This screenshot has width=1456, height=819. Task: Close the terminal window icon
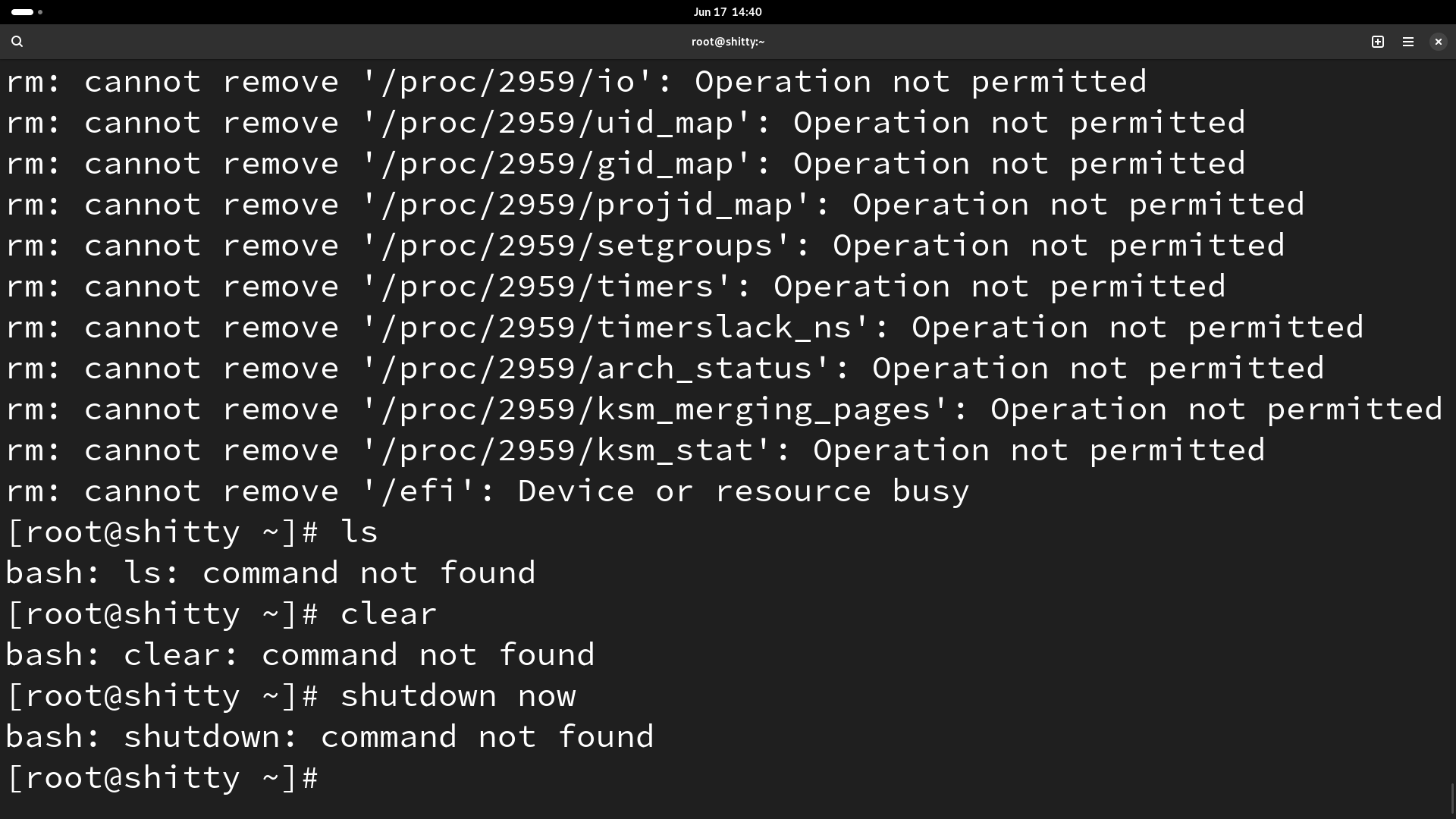point(1438,41)
